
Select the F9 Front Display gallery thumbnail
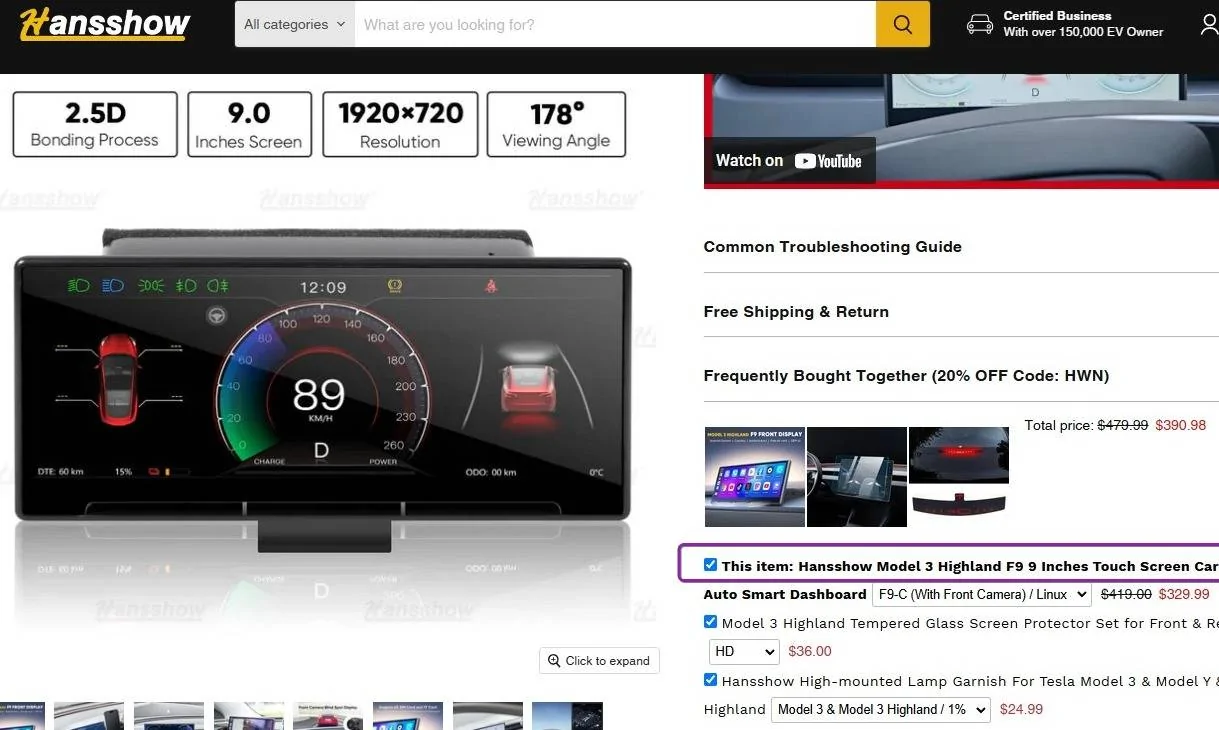(x=22, y=716)
